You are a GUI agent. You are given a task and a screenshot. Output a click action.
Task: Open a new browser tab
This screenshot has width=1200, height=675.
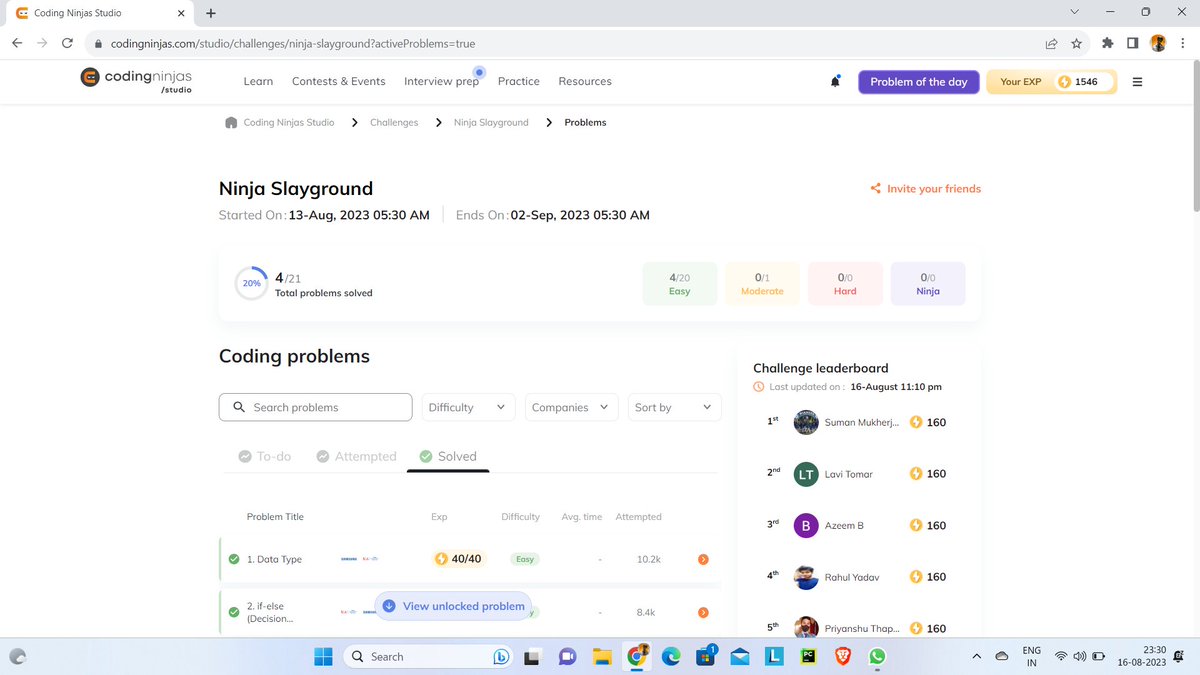click(211, 13)
